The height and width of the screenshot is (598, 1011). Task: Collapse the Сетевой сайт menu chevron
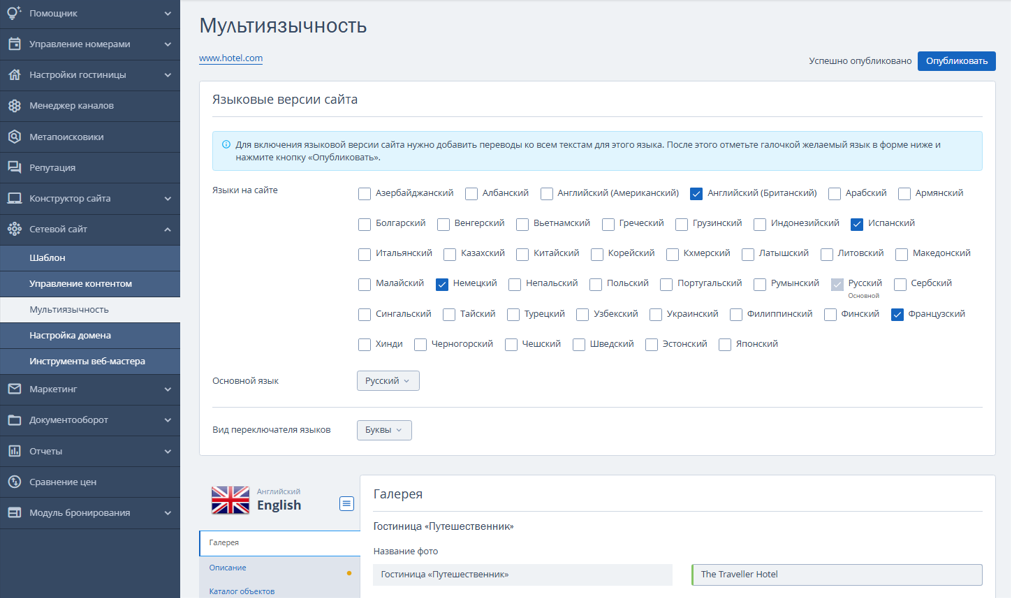click(168, 229)
